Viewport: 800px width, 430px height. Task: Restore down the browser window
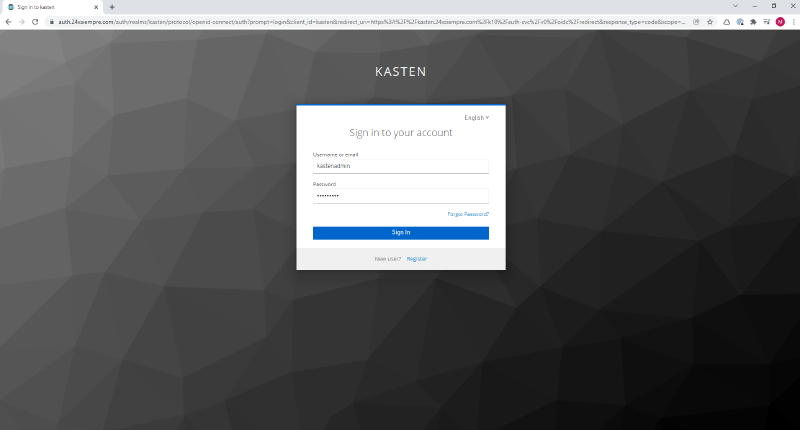click(x=774, y=6)
